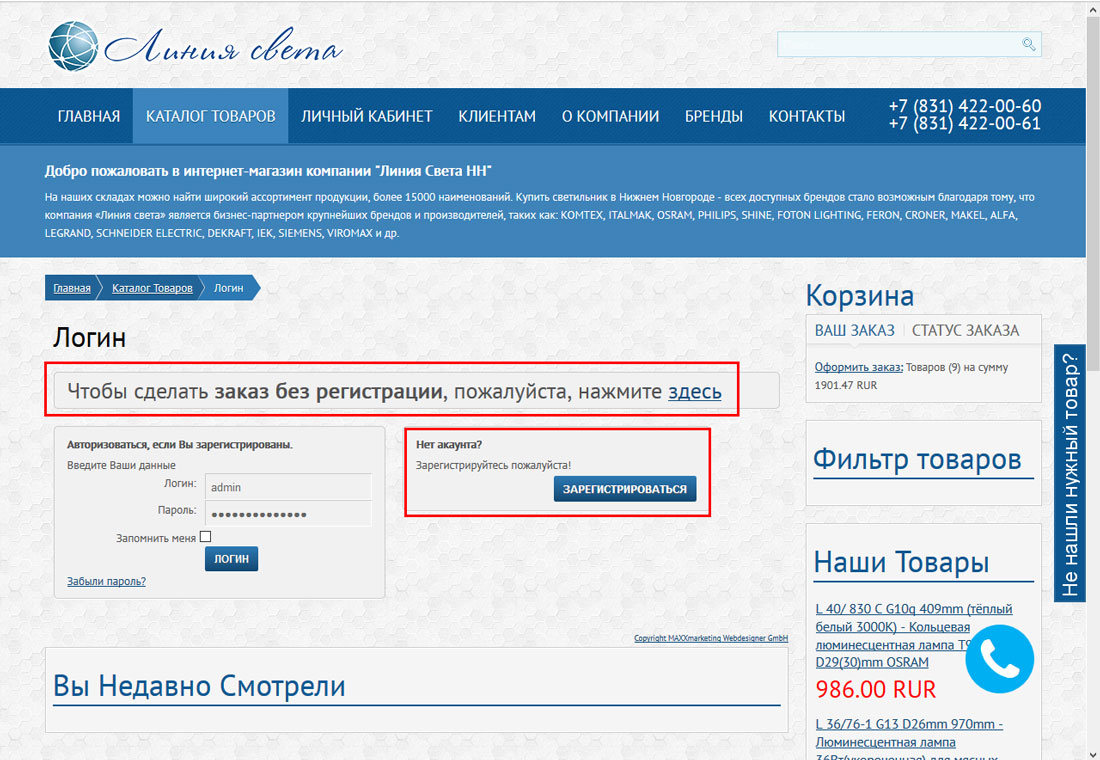This screenshot has width=1100, height=760.
Task: Click phone number +7 (831) 422-00-60
Action: coord(965,106)
